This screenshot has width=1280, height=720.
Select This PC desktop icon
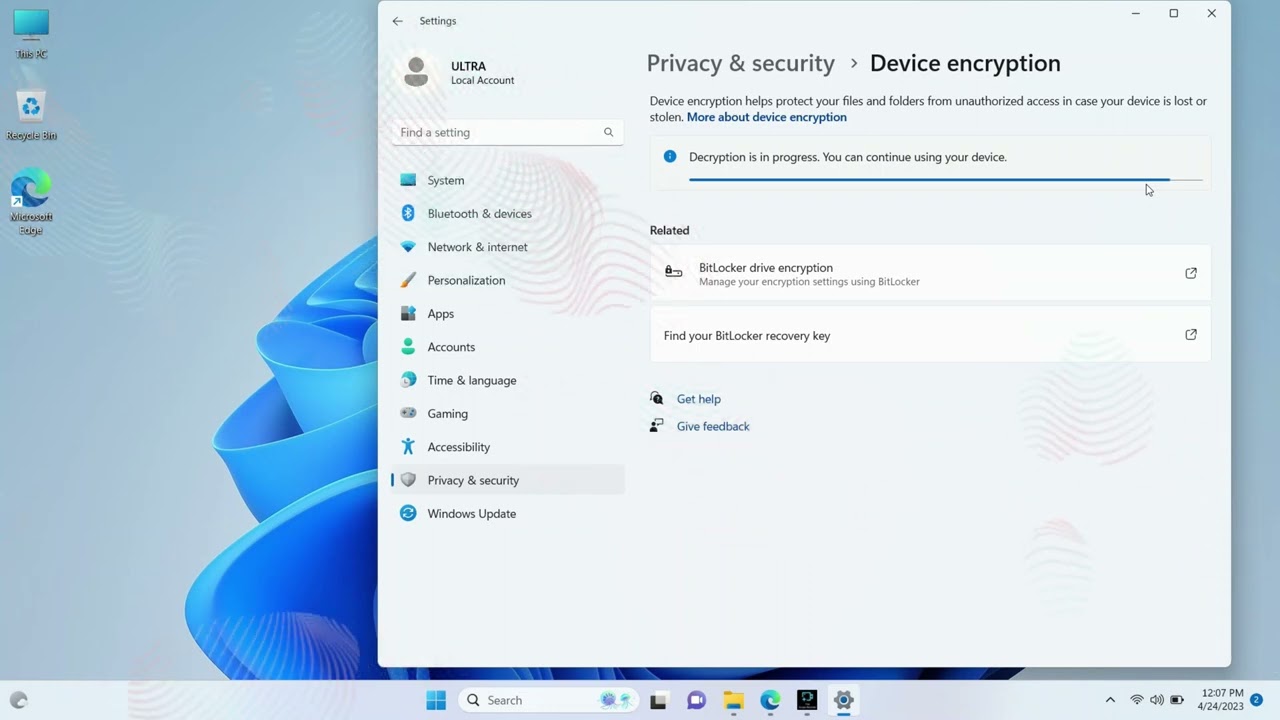32,35
